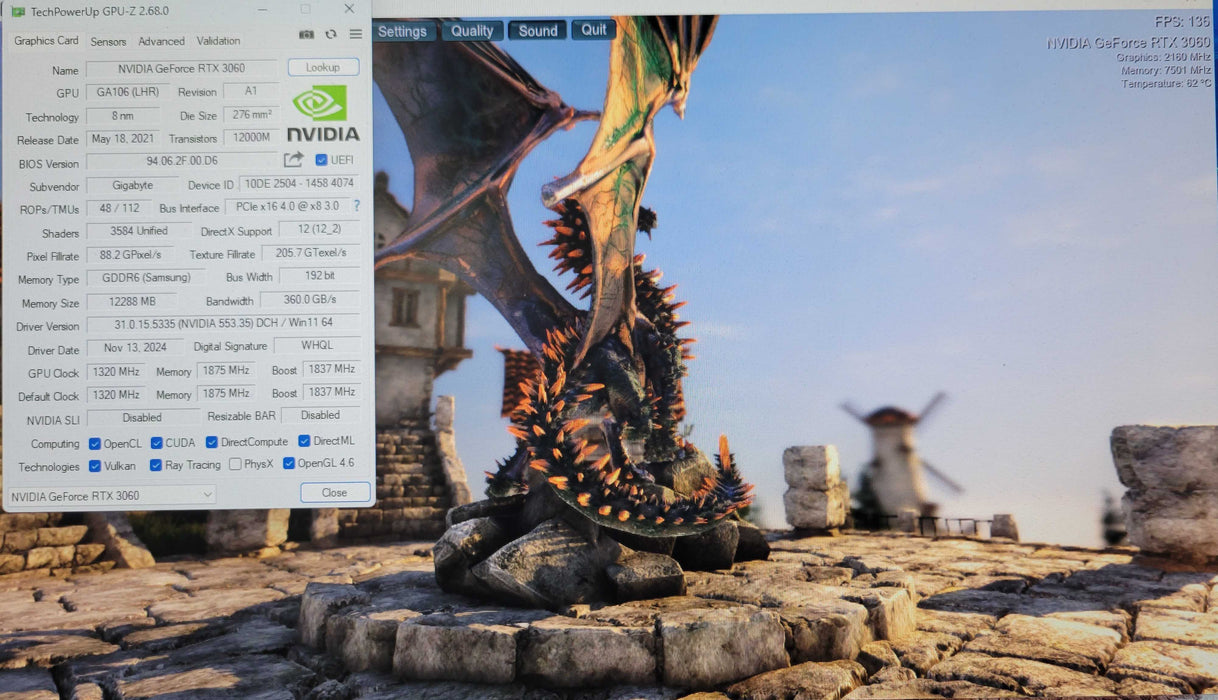The height and width of the screenshot is (700, 1218).
Task: Click the NVIDIA SLI value Disabled
Action: pyautogui.click(x=143, y=418)
